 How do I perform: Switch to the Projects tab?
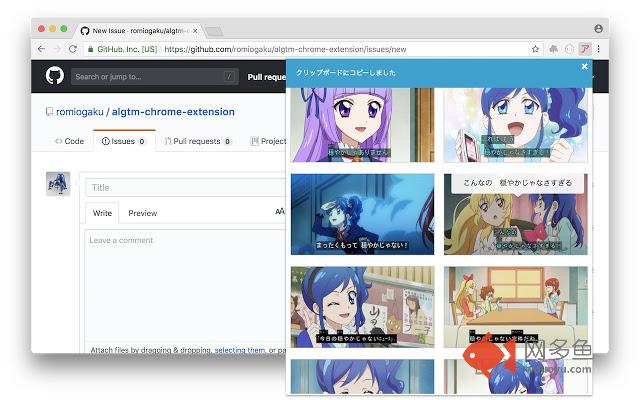point(268,141)
